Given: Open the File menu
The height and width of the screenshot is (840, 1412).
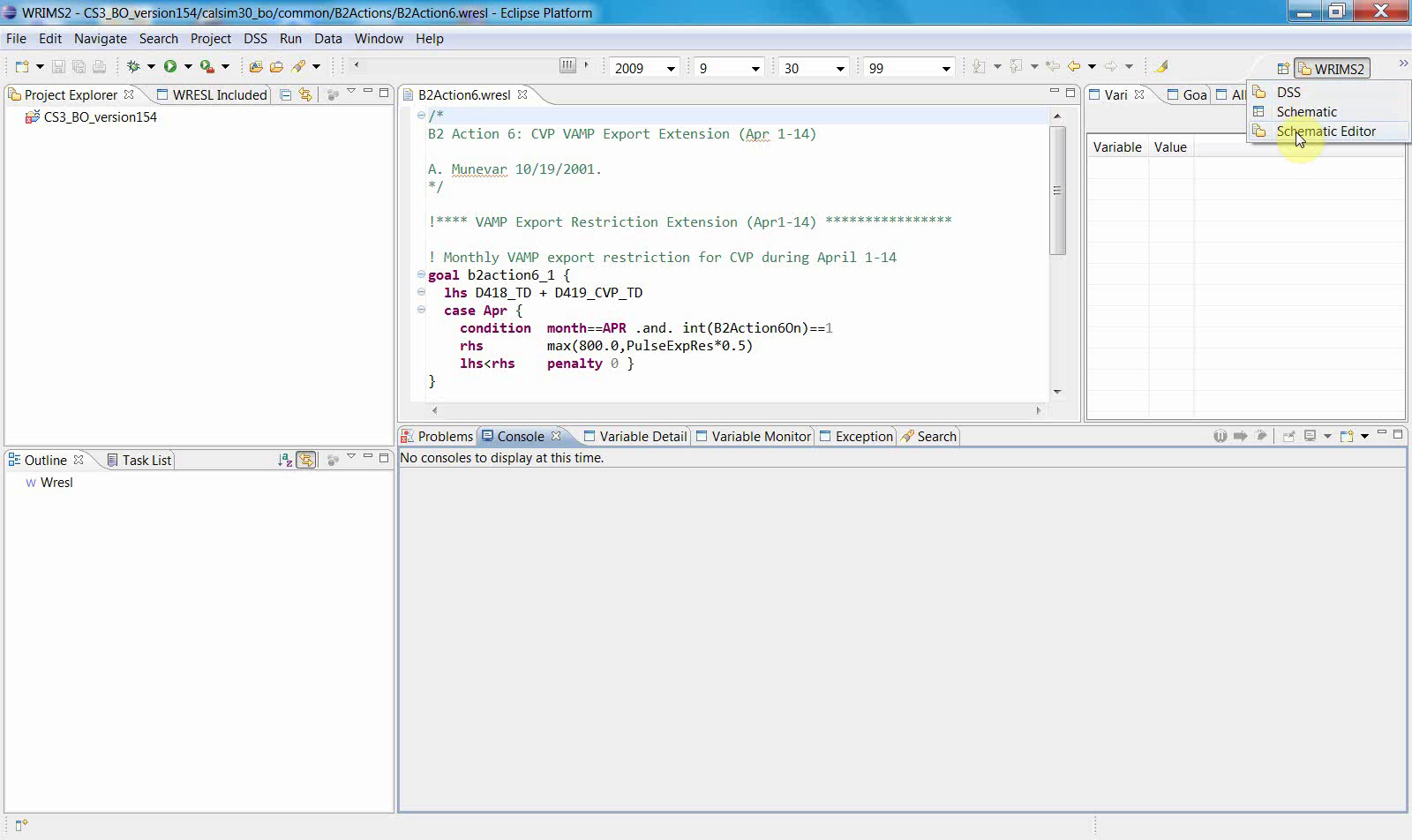Looking at the screenshot, I should point(16,39).
